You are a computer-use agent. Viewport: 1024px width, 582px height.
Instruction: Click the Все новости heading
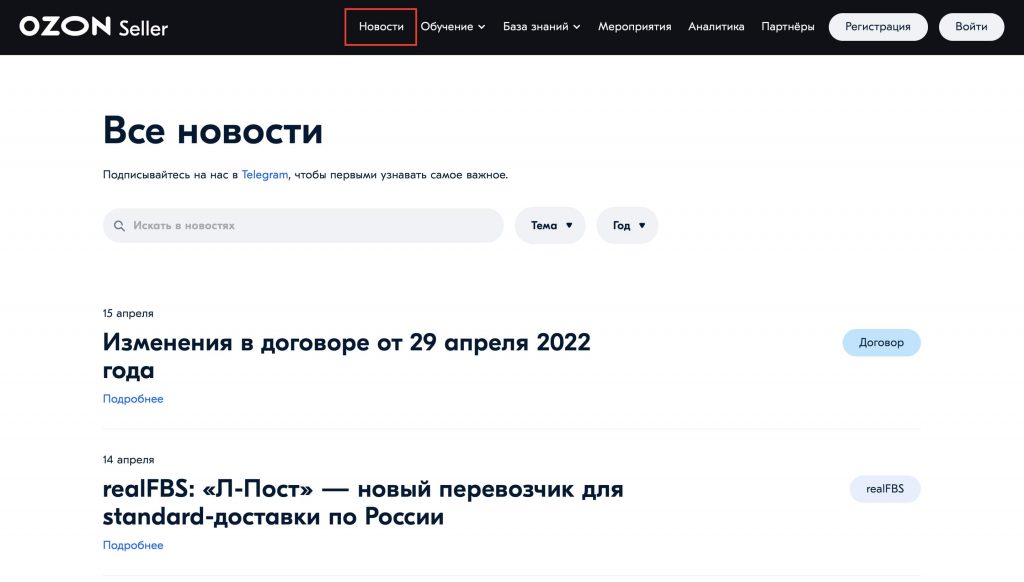pyautogui.click(x=213, y=130)
